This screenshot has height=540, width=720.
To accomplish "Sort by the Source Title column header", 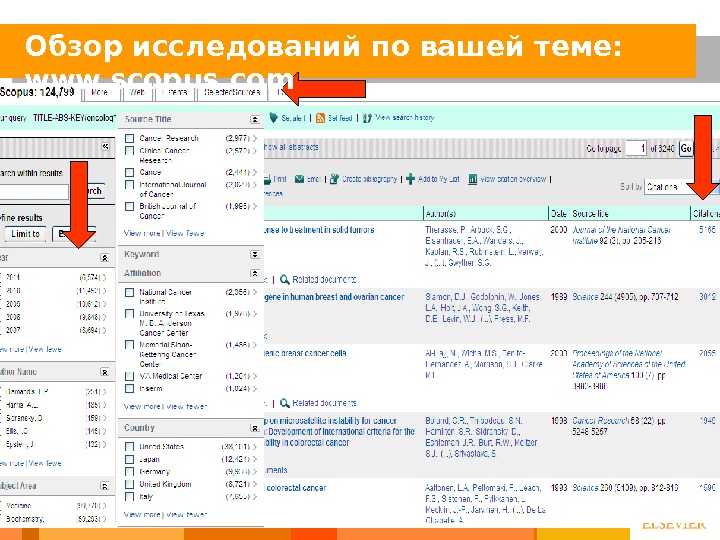I will 590,214.
